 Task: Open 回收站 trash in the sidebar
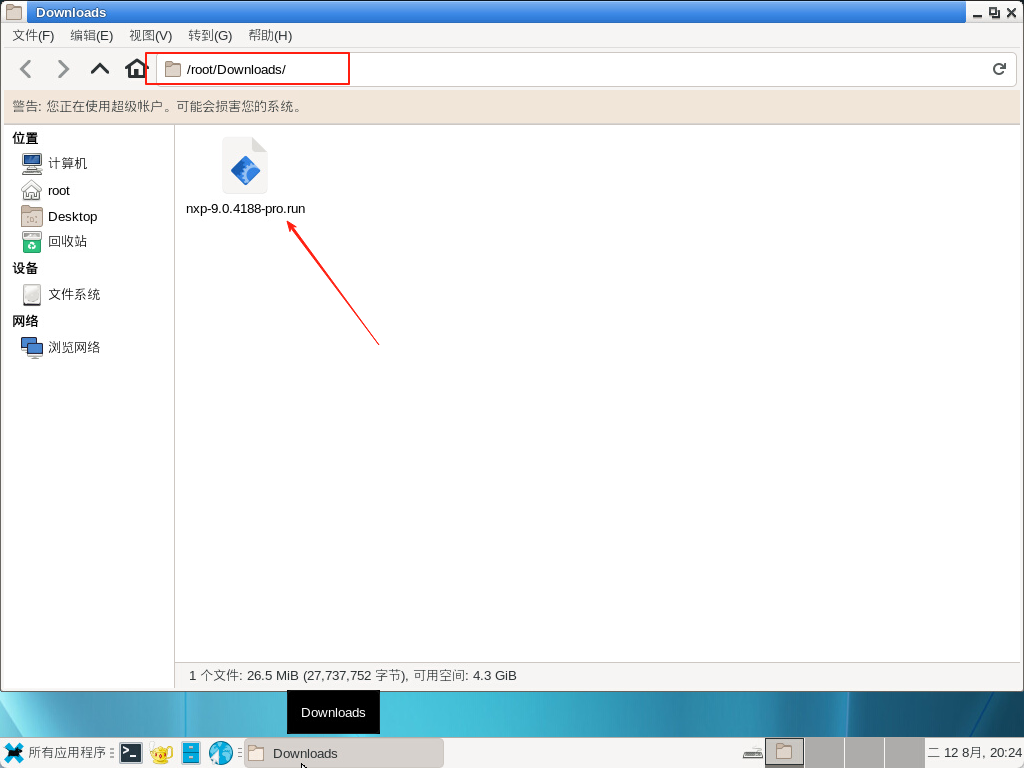coord(67,241)
